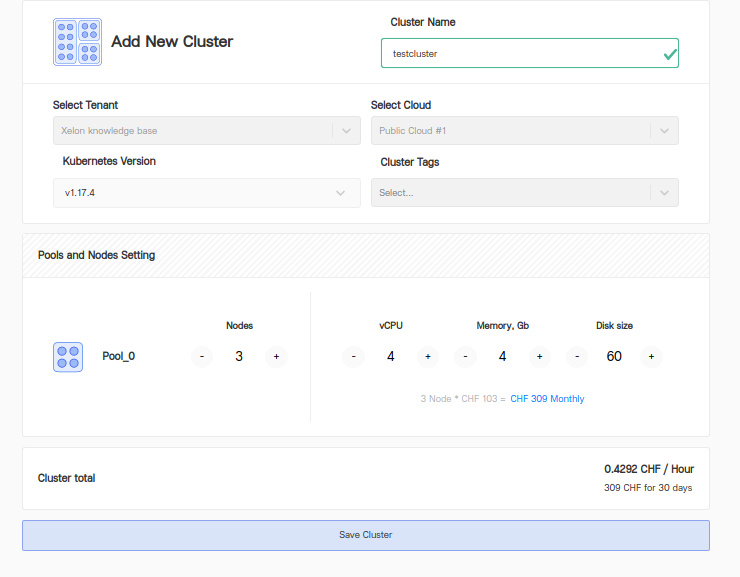
Task: Increase vCPU with the plus button
Action: 427,357
